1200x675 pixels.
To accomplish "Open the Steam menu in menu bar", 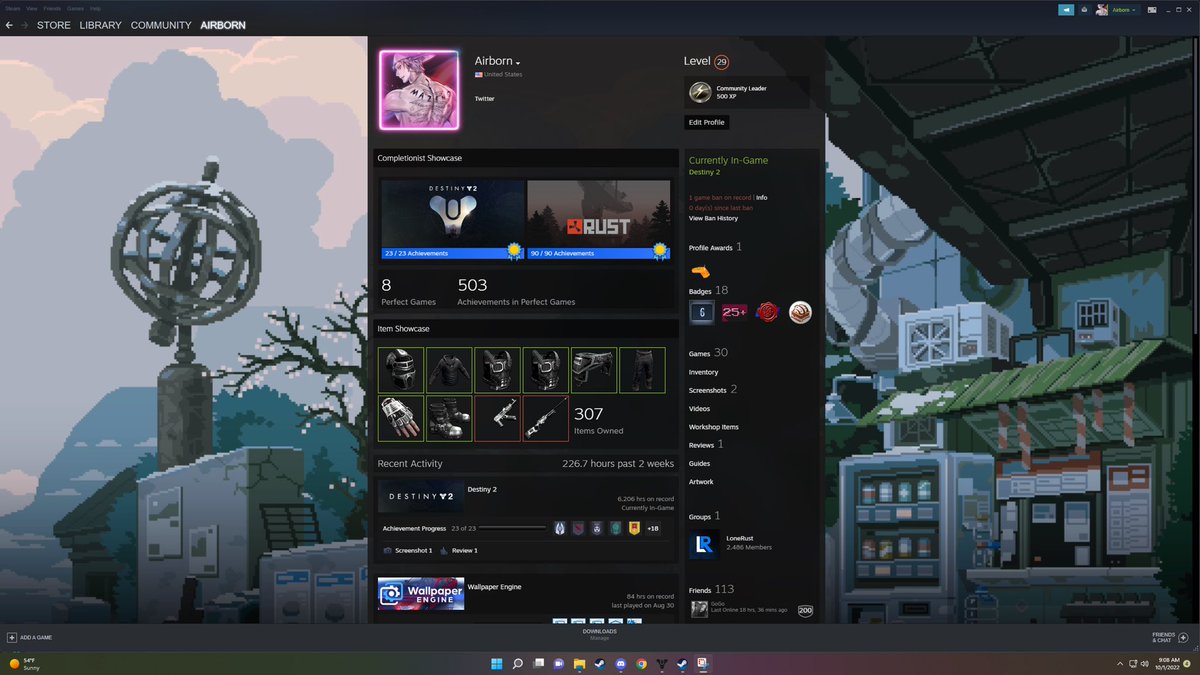I will pos(12,8).
